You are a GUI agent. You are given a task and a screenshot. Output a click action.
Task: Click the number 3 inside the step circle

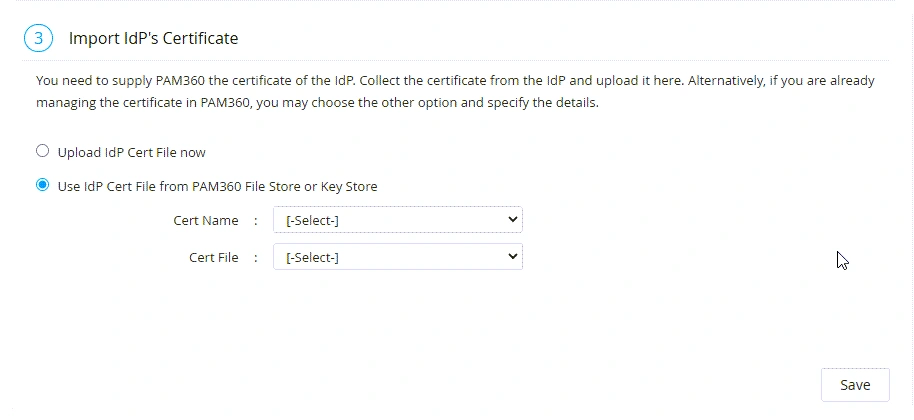pyautogui.click(x=37, y=39)
